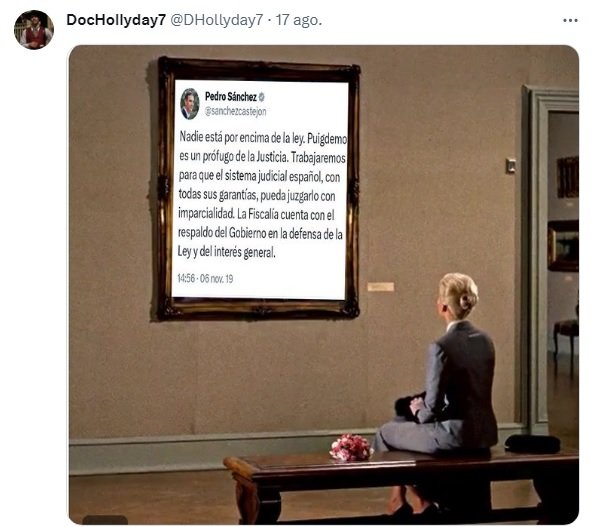This screenshot has height=527, width=591.
Task: Open the DocHollyday7 display name link
Action: pyautogui.click(x=116, y=20)
